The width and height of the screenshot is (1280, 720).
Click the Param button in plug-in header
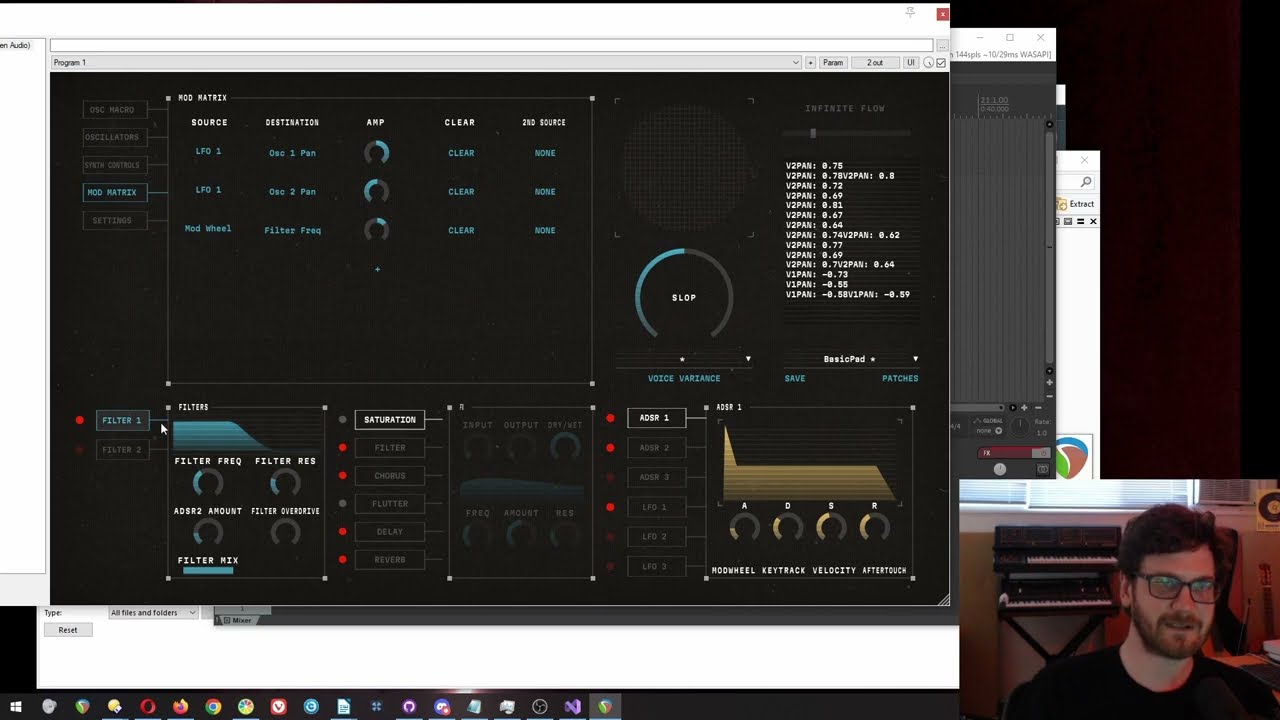click(833, 63)
